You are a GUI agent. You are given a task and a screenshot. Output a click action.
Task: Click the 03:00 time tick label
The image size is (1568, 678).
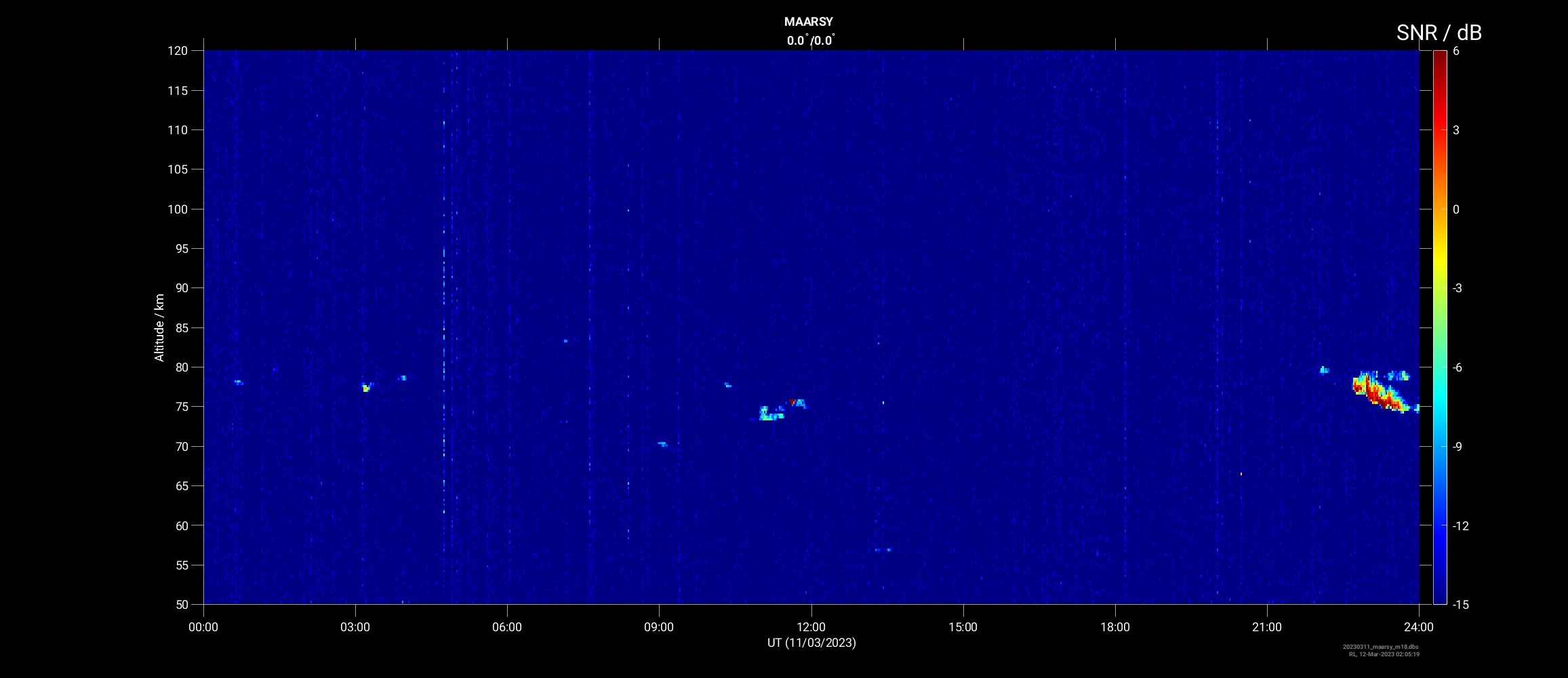click(x=355, y=627)
